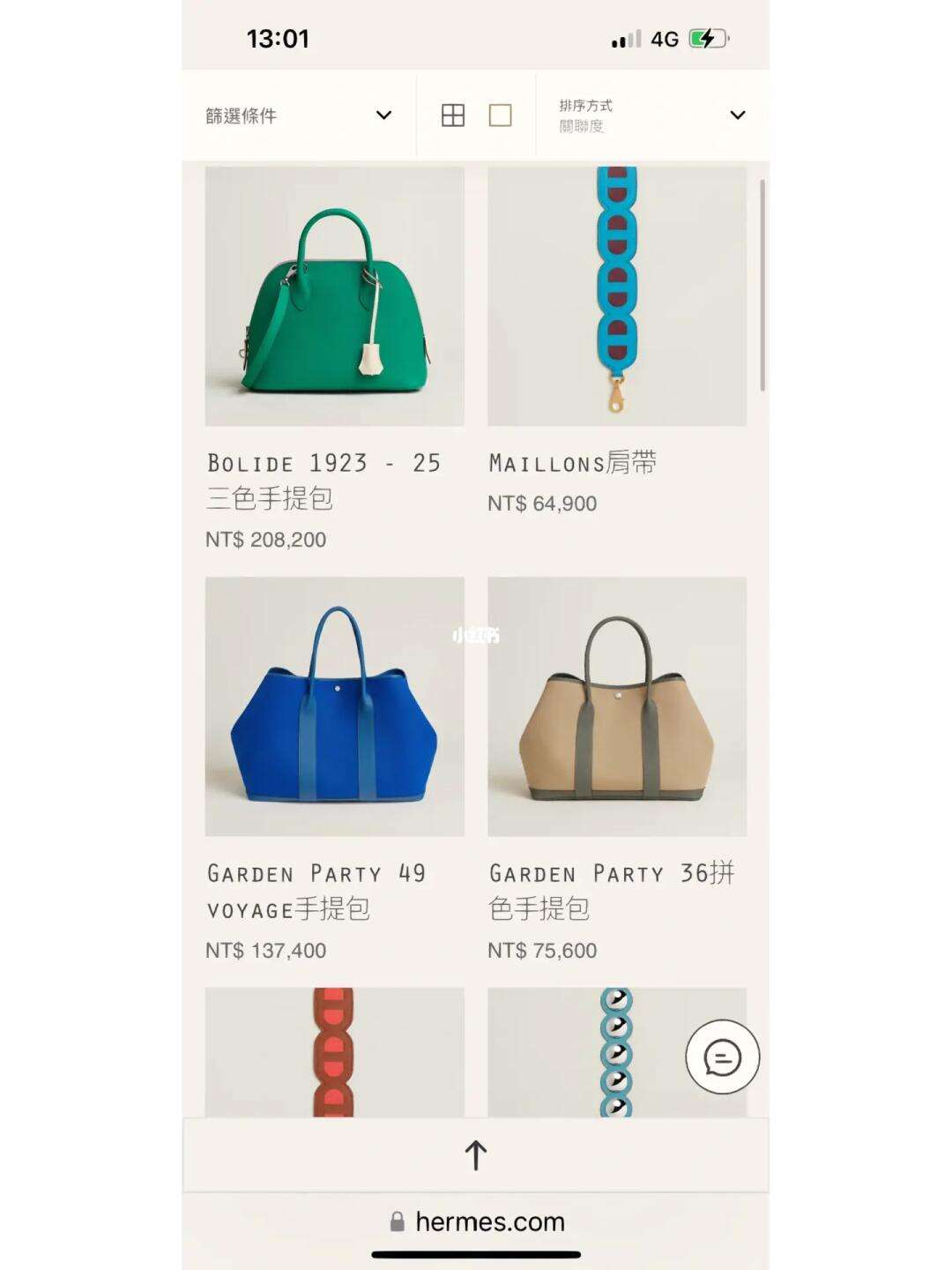Select the blue Garden Party bag image

[x=335, y=706]
